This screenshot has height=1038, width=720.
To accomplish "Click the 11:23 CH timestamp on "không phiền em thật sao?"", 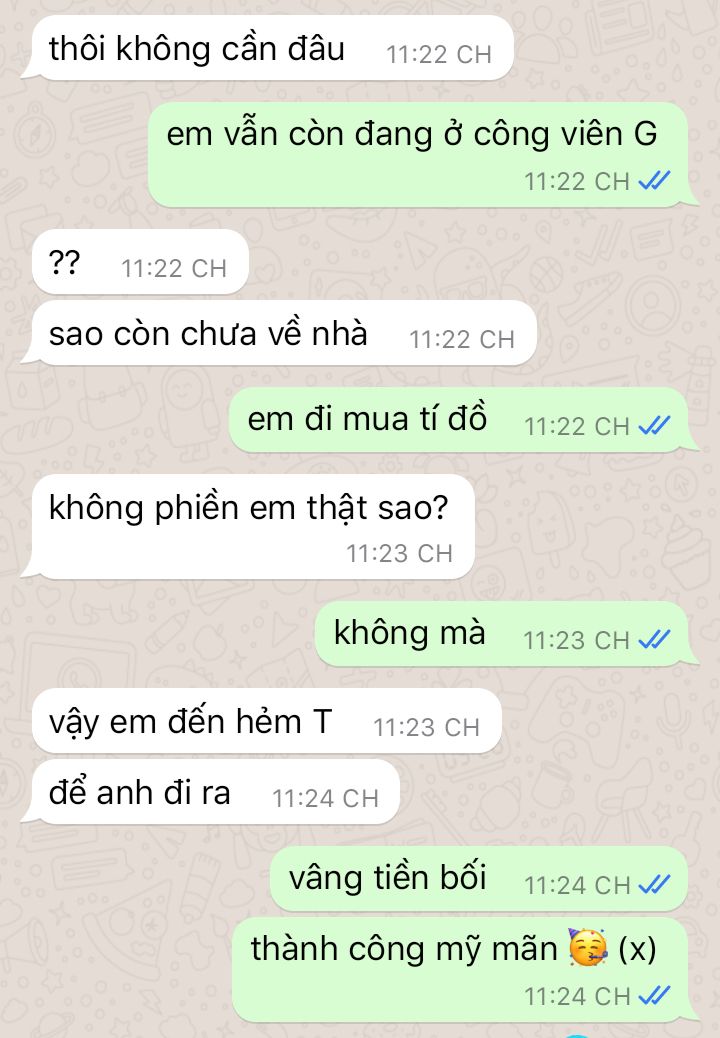I will pos(400,553).
